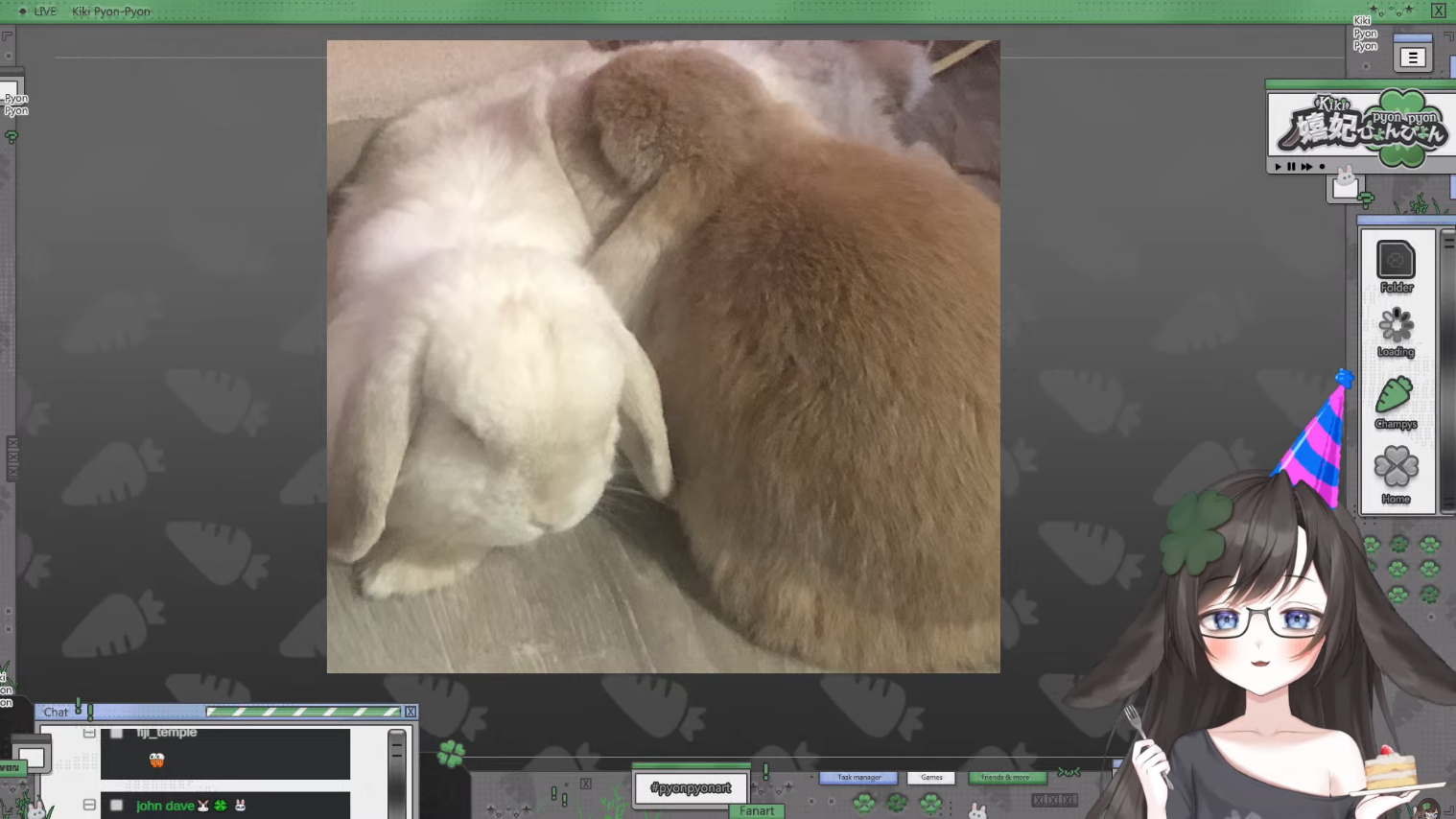Click the green clover beside the chat window
The width and height of the screenshot is (1456, 819).
click(x=451, y=754)
